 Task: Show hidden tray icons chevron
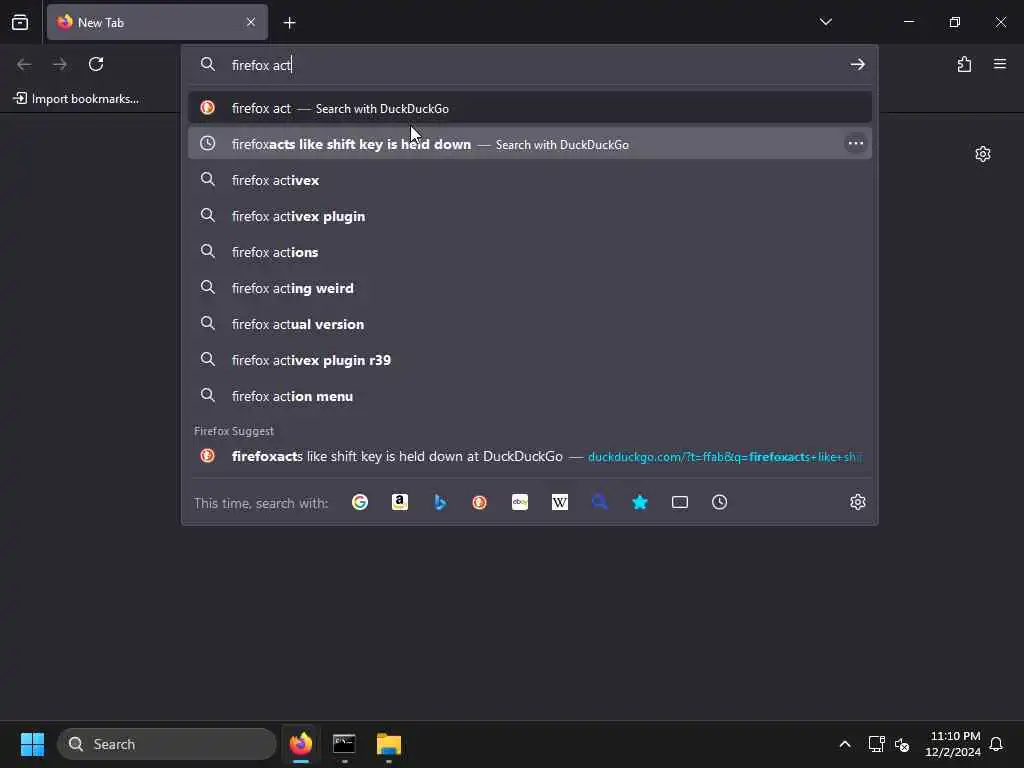coord(844,744)
